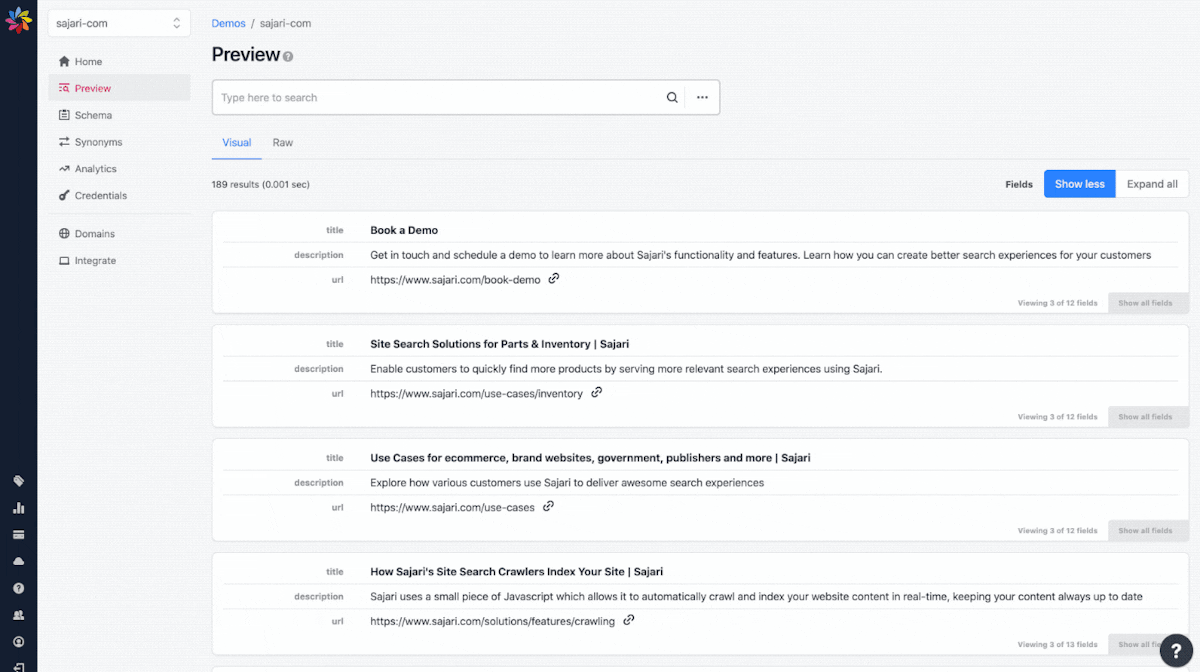1200x672 pixels.
Task: Click the question mark icon in dark sidebar
Action: (x=18, y=588)
